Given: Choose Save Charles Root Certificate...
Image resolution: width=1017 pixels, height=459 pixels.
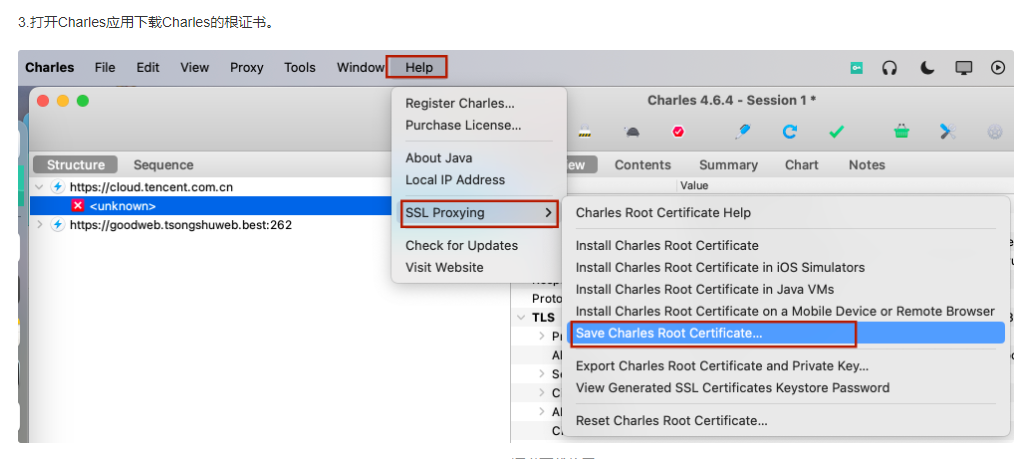Looking at the screenshot, I should (x=786, y=333).
